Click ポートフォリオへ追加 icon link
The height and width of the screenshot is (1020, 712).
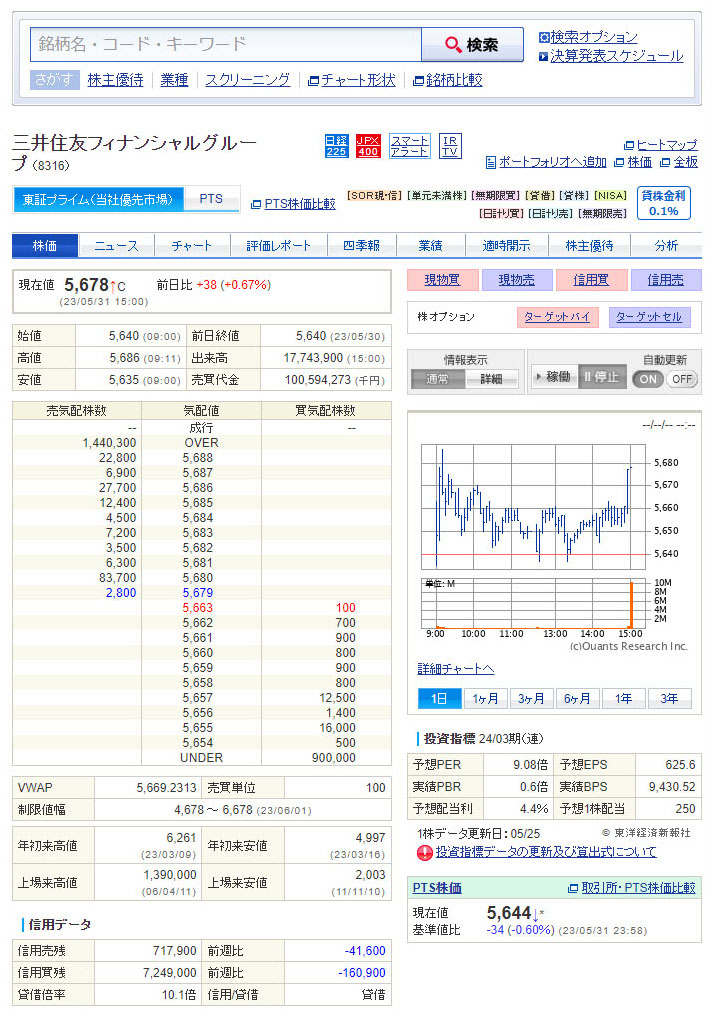(x=546, y=162)
